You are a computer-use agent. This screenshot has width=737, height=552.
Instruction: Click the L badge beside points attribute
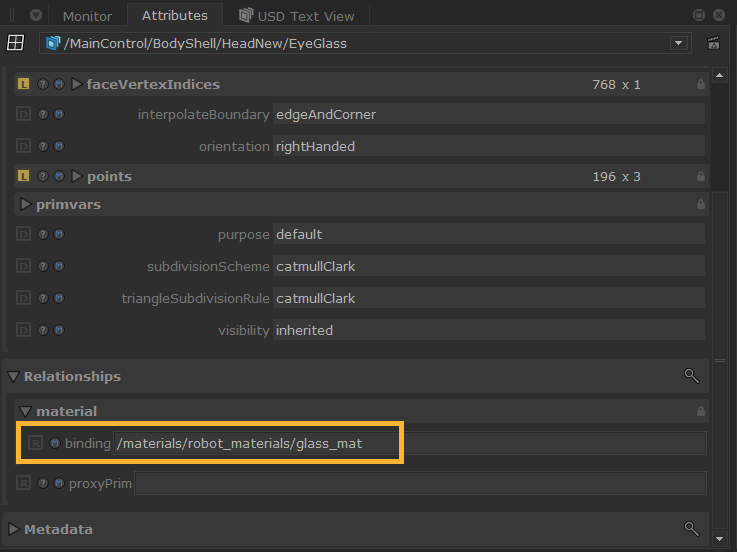tap(24, 177)
